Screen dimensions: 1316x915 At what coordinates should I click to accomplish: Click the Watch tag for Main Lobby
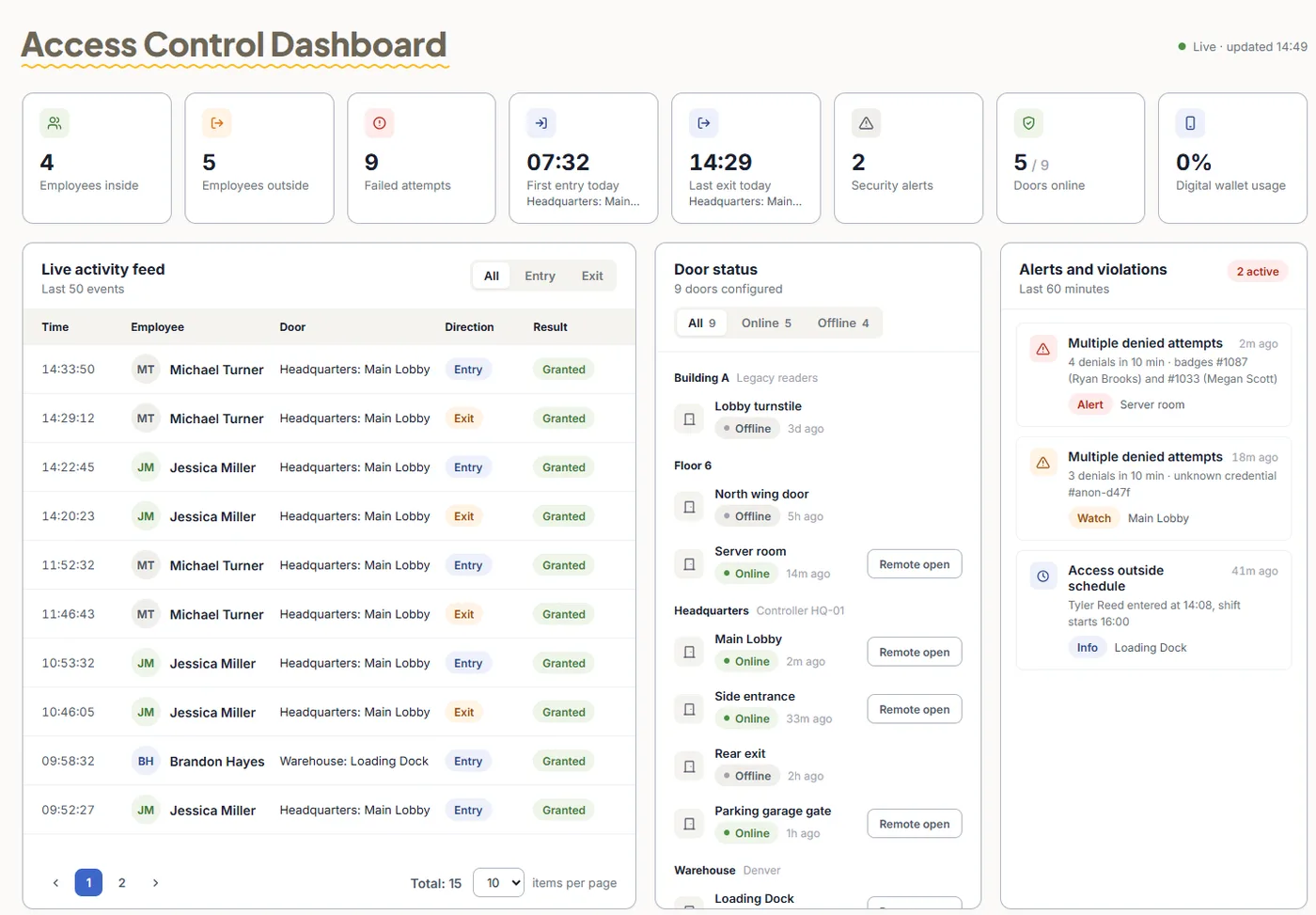point(1094,518)
